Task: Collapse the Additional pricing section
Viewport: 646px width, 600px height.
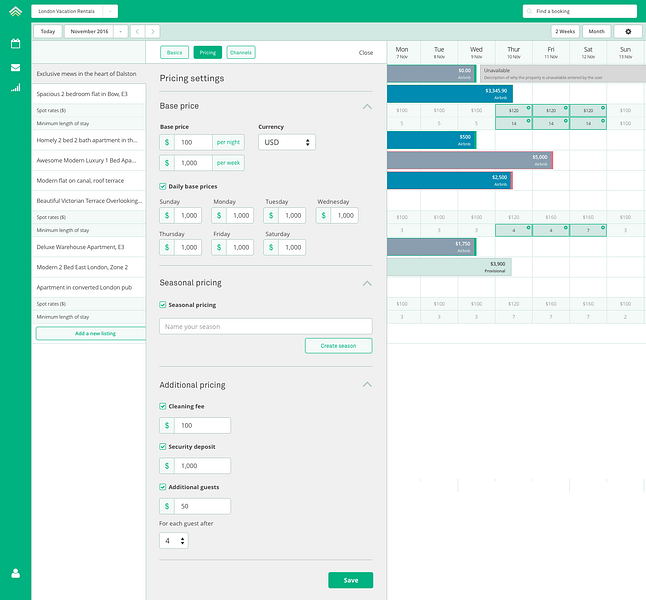Action: coord(367,384)
